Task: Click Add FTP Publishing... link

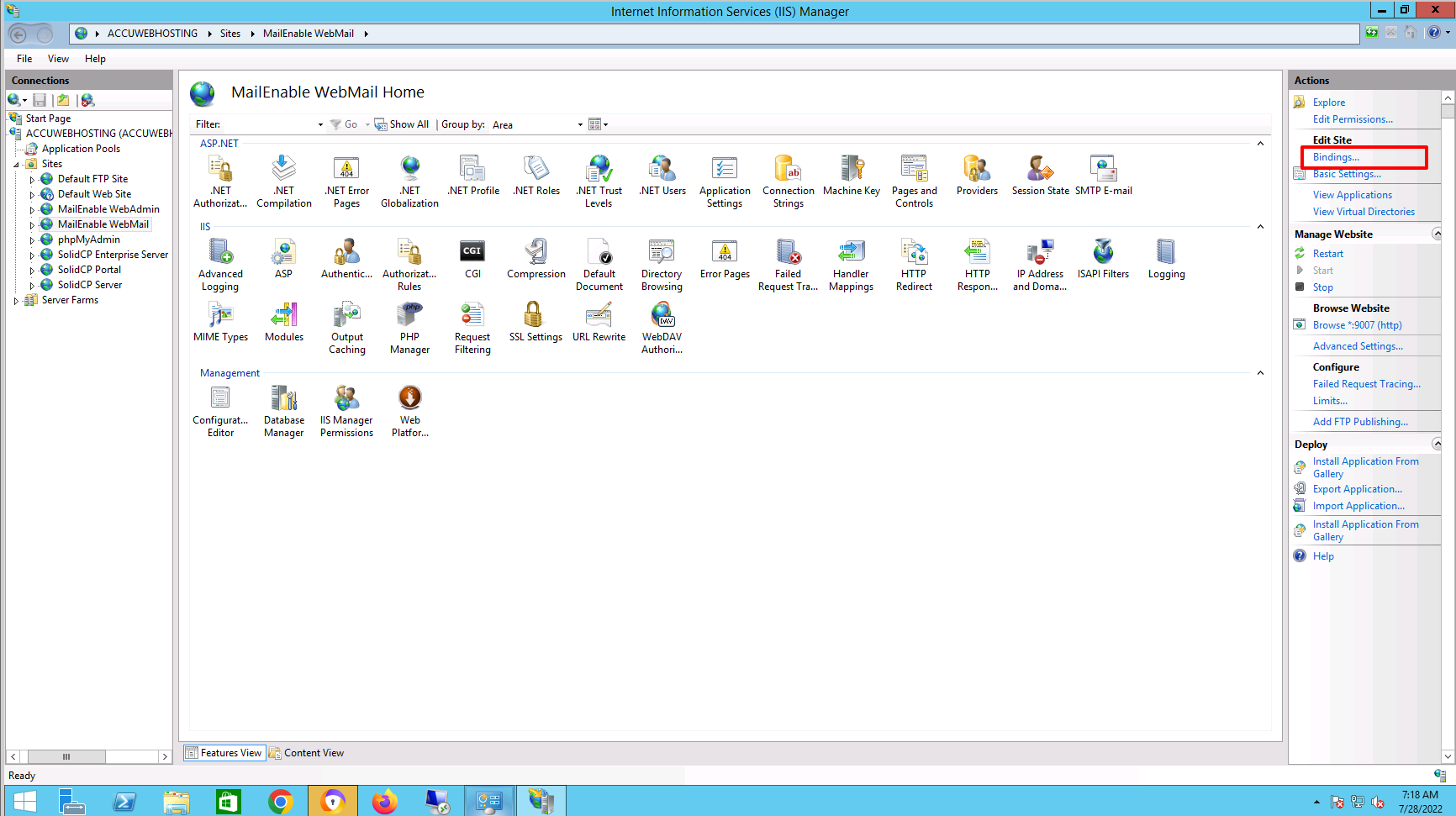Action: (1360, 422)
